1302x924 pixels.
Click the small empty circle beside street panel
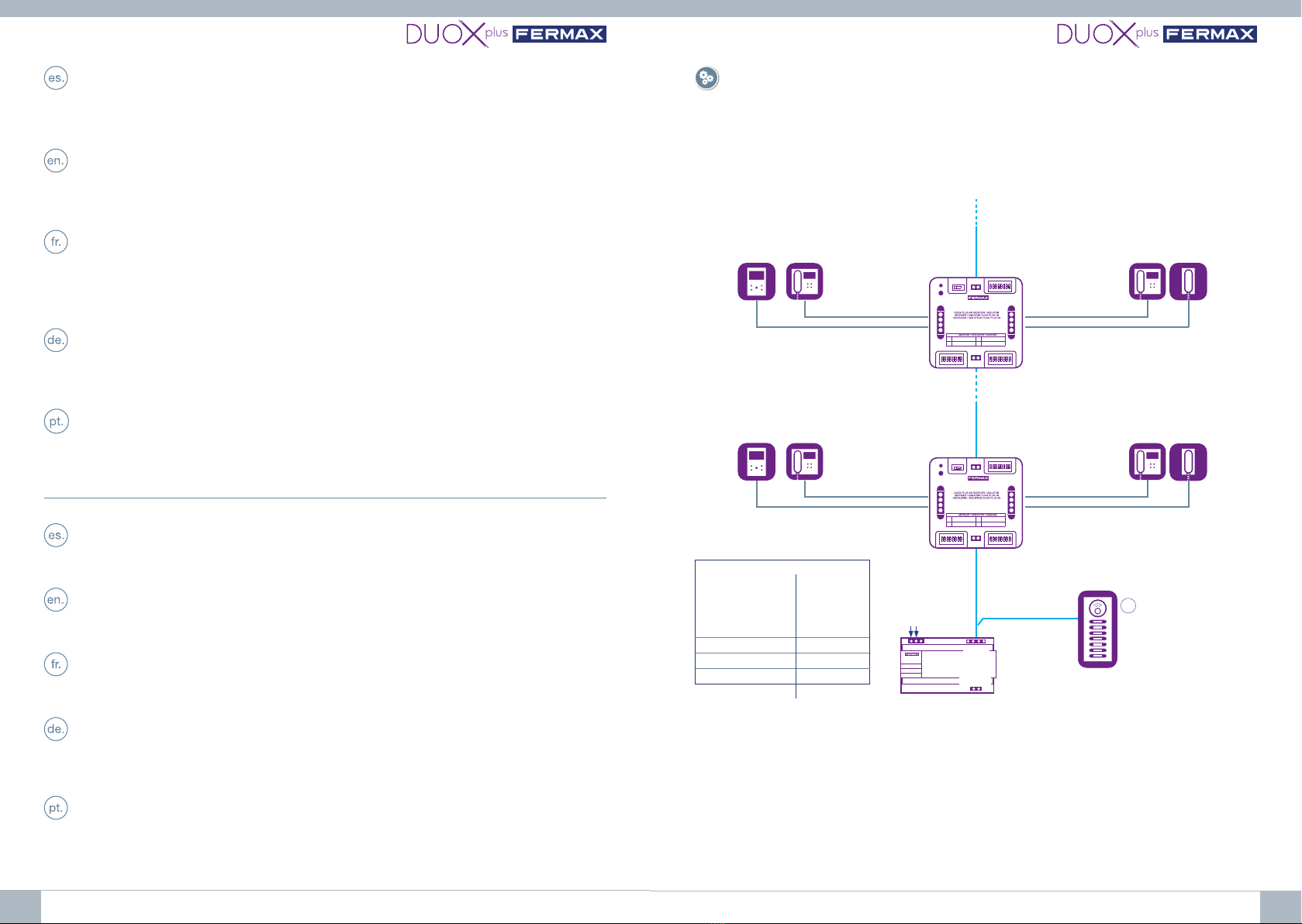point(1128,606)
